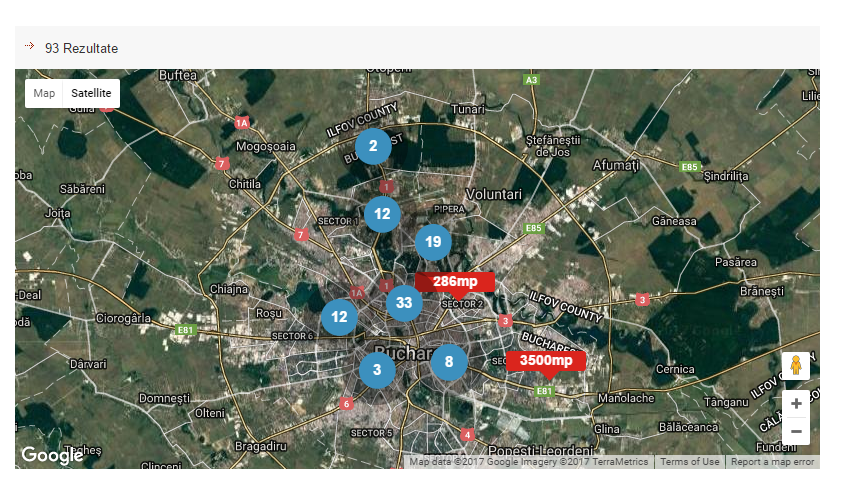Click the Tunari map label
This screenshot has width=862, height=494.
point(468,109)
